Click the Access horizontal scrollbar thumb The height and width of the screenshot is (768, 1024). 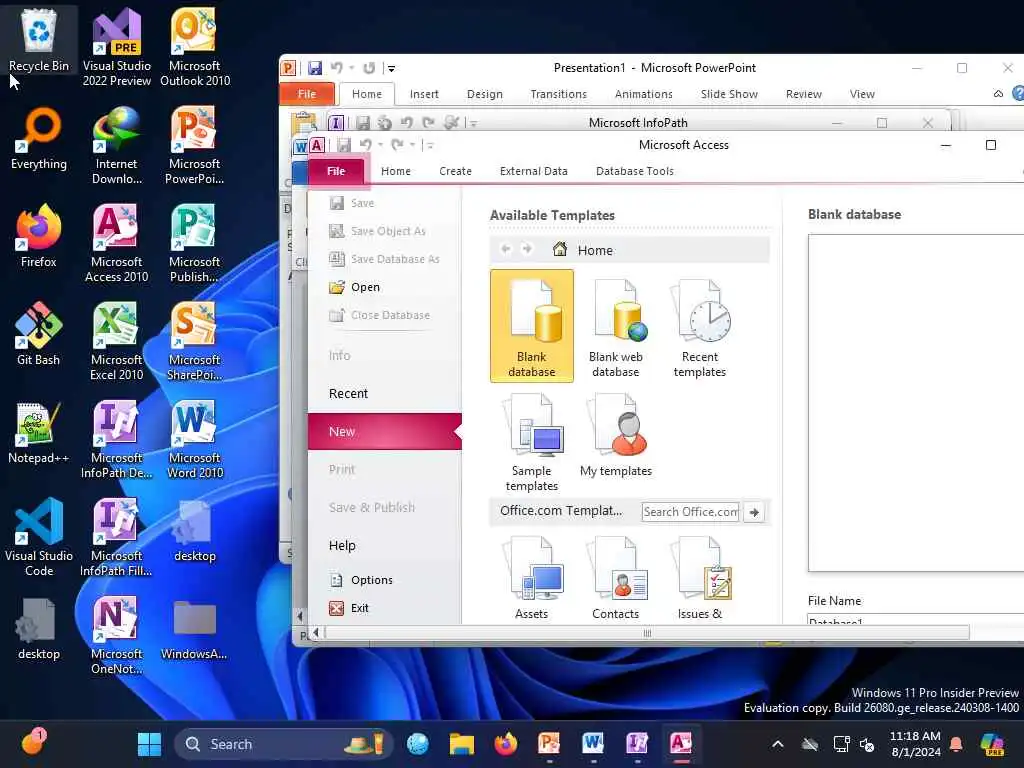(x=647, y=633)
